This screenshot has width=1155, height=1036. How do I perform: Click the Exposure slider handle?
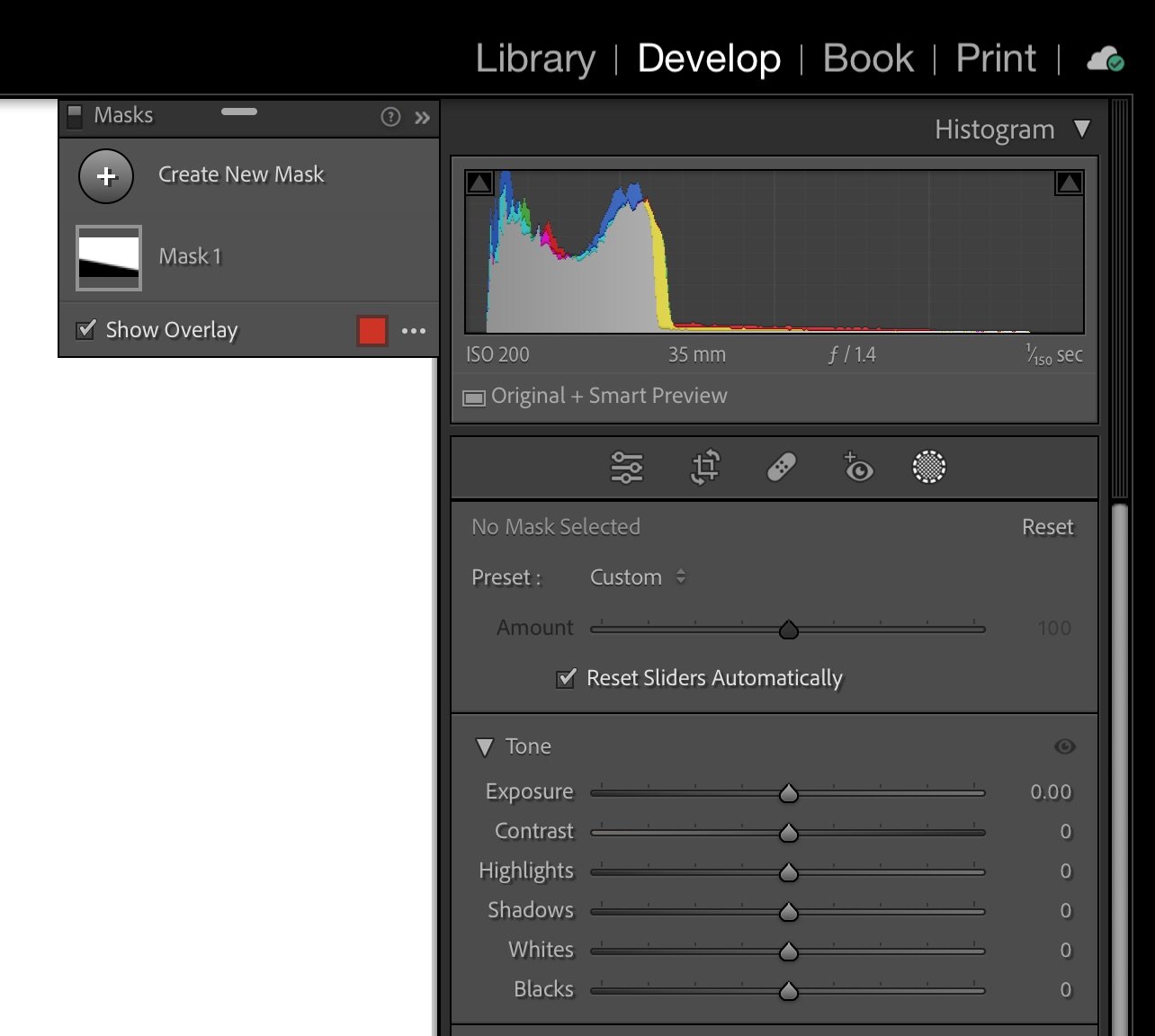789,793
